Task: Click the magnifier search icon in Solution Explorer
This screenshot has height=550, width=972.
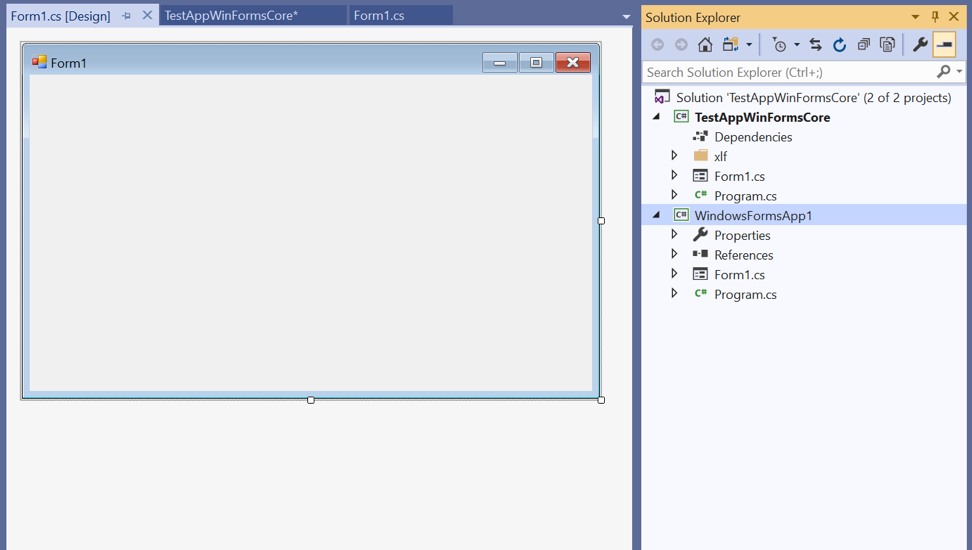Action: point(943,72)
